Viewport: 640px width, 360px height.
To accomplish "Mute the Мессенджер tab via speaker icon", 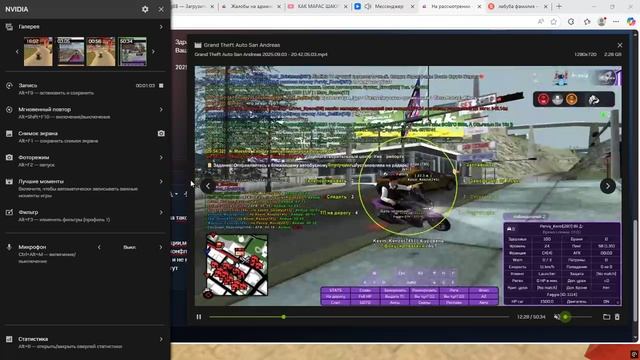I will tap(368, 7).
